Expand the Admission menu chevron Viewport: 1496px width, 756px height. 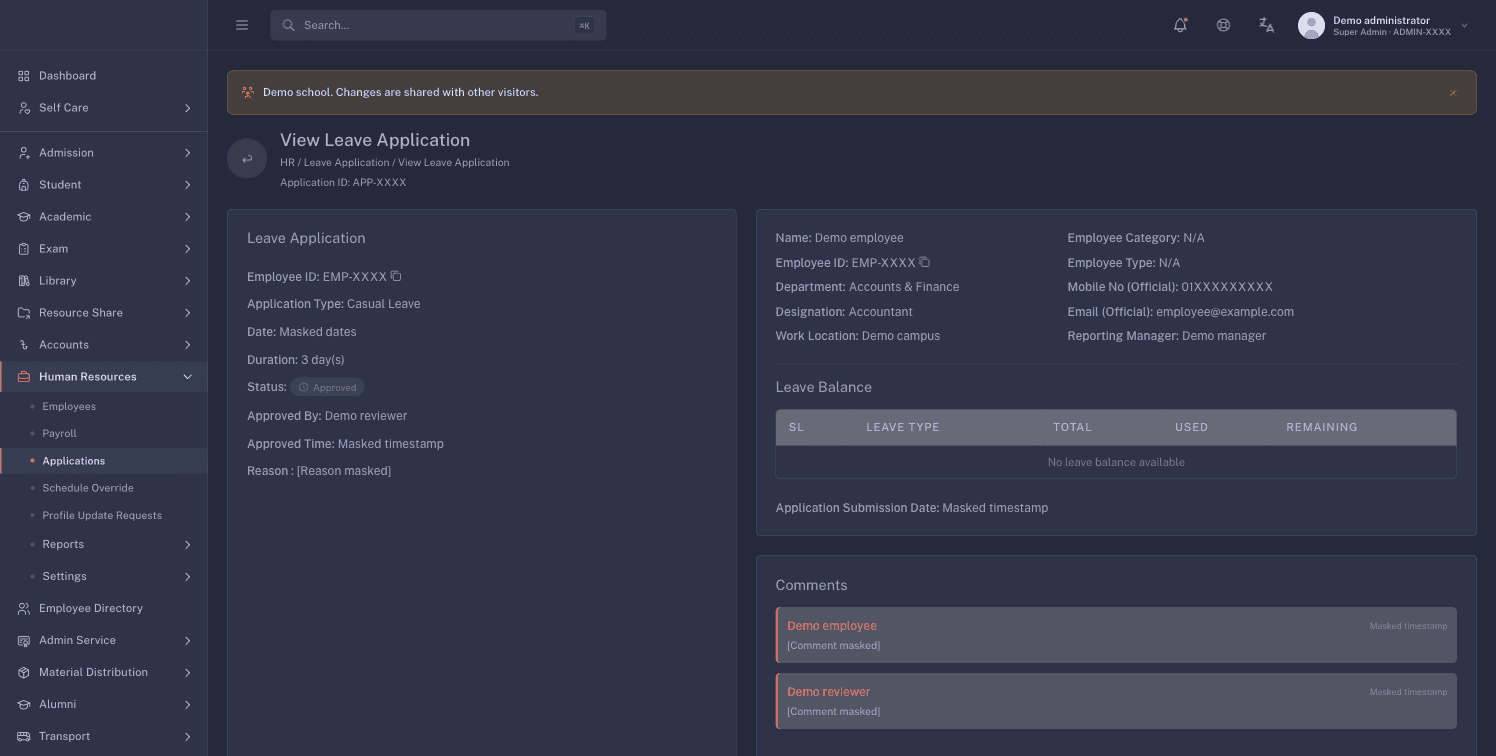point(188,153)
